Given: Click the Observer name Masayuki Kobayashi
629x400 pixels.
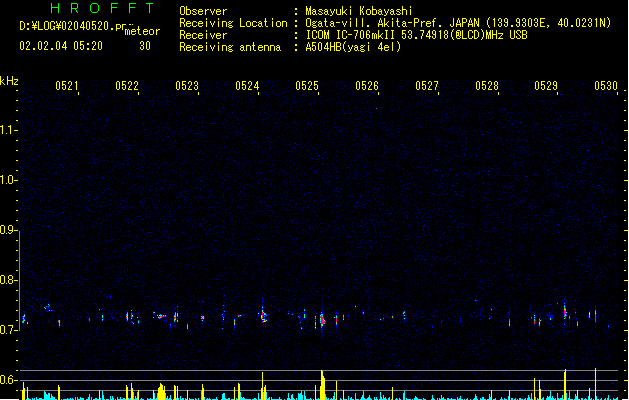Looking at the screenshot, I should point(359,11).
